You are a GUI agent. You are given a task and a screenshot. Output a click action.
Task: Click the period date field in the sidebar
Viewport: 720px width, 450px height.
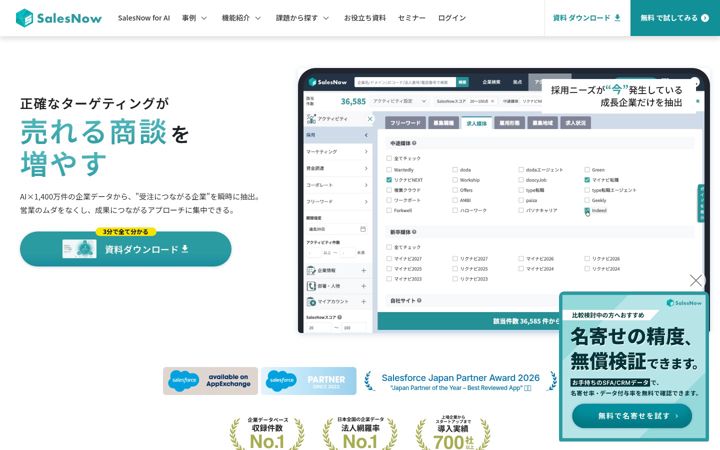click(337, 229)
